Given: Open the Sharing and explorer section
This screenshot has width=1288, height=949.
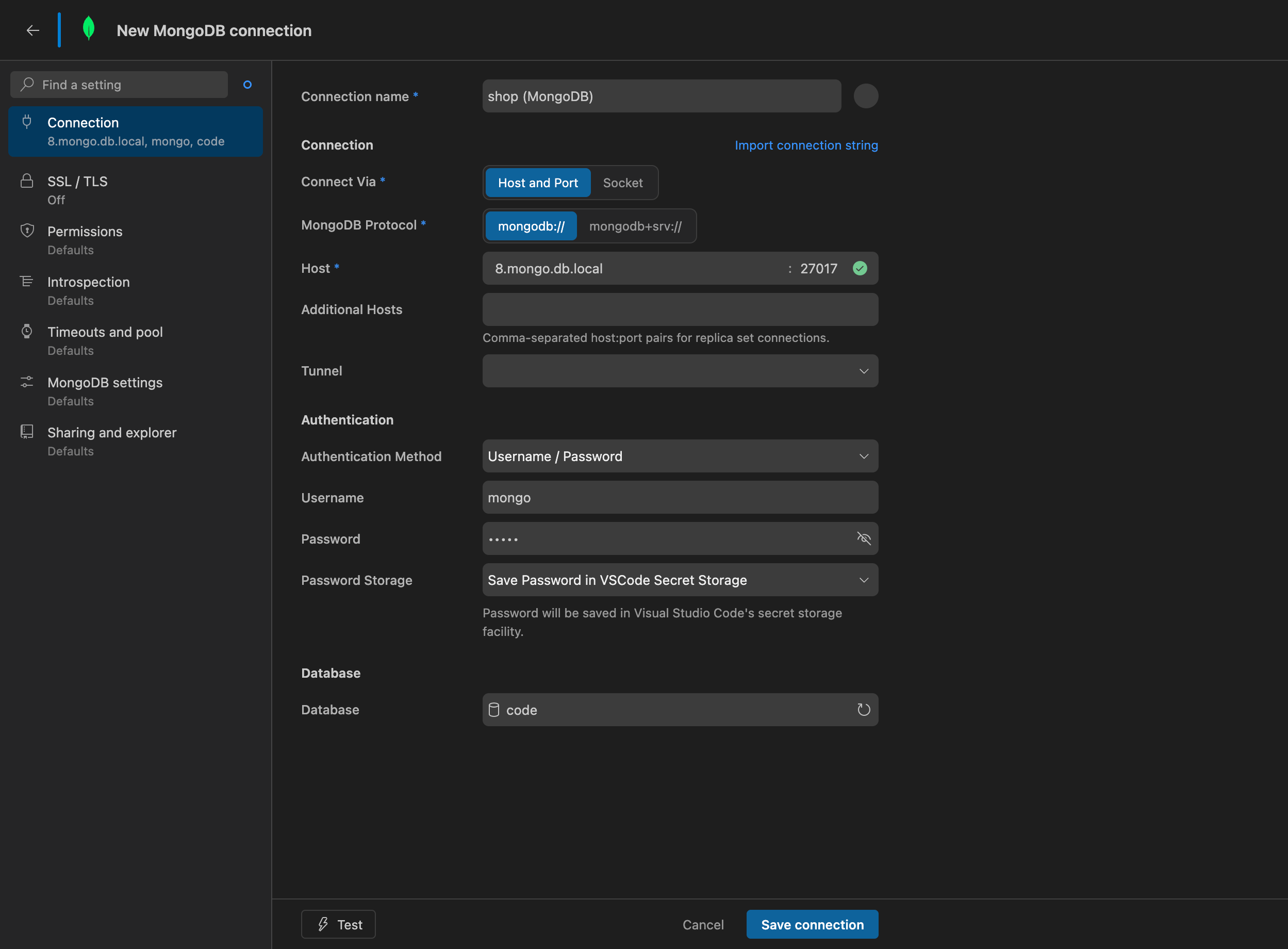Looking at the screenshot, I should tap(136, 441).
